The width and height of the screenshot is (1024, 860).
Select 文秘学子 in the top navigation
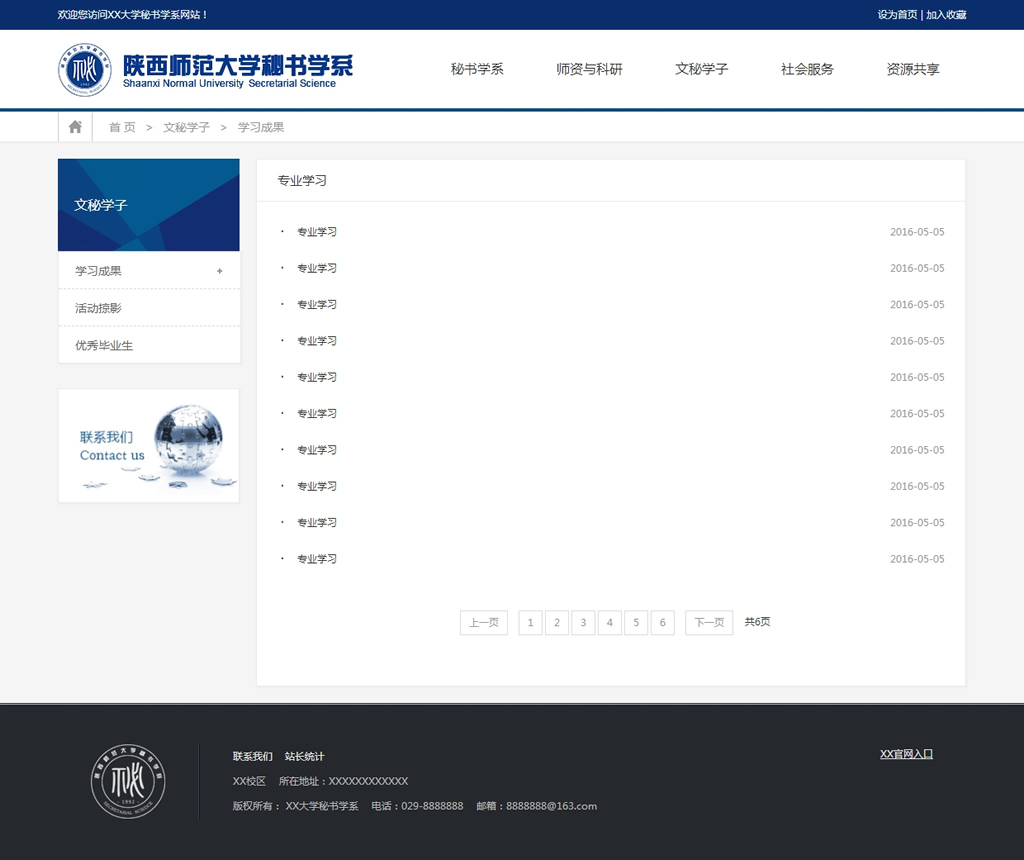[x=701, y=69]
